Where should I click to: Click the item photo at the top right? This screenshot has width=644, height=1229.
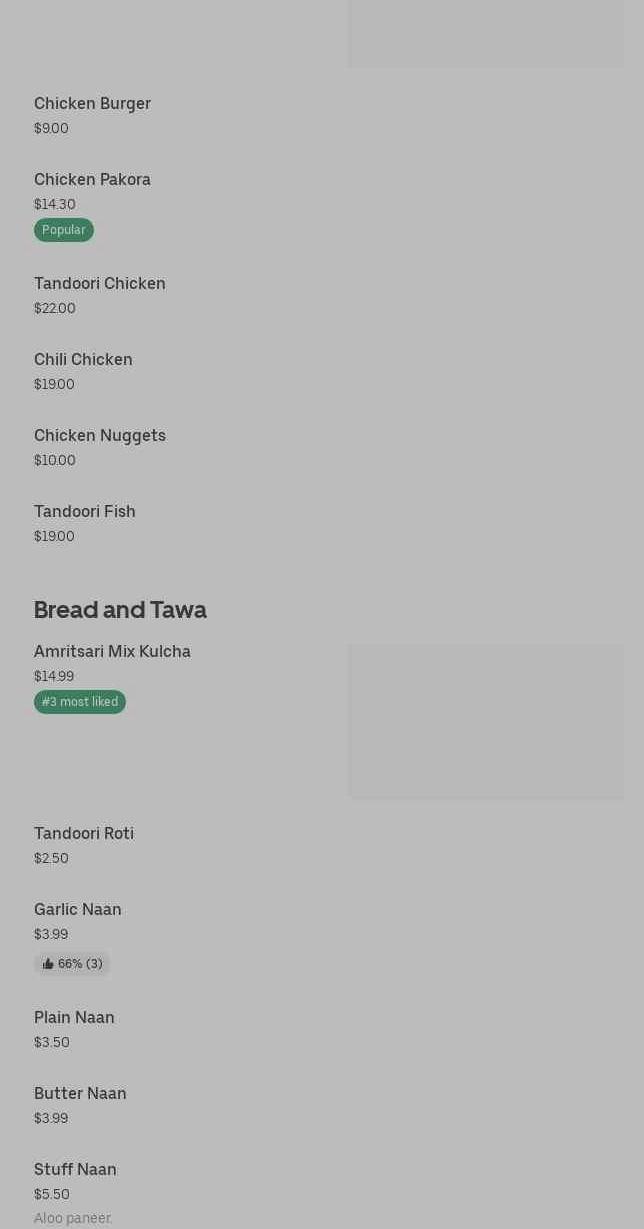coord(486,34)
